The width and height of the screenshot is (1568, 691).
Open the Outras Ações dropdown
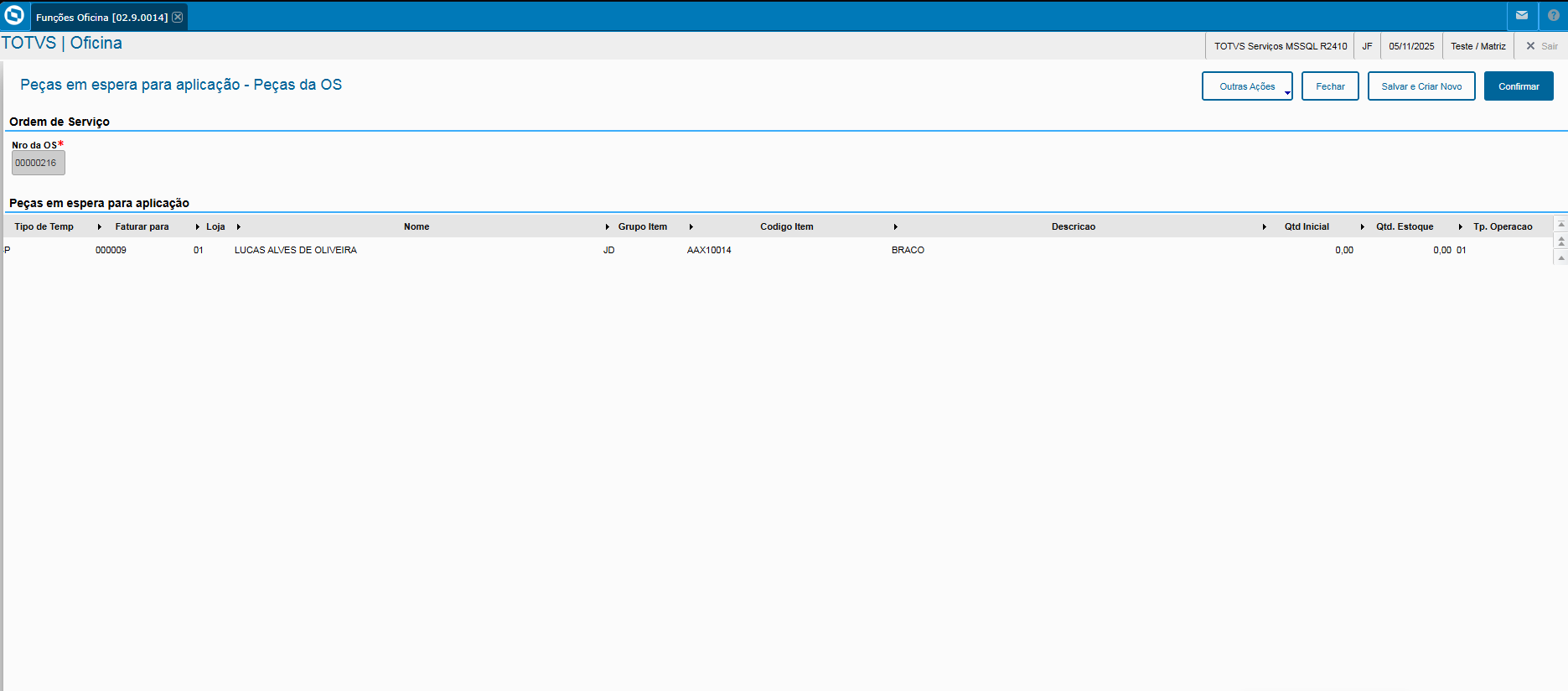click(1247, 86)
